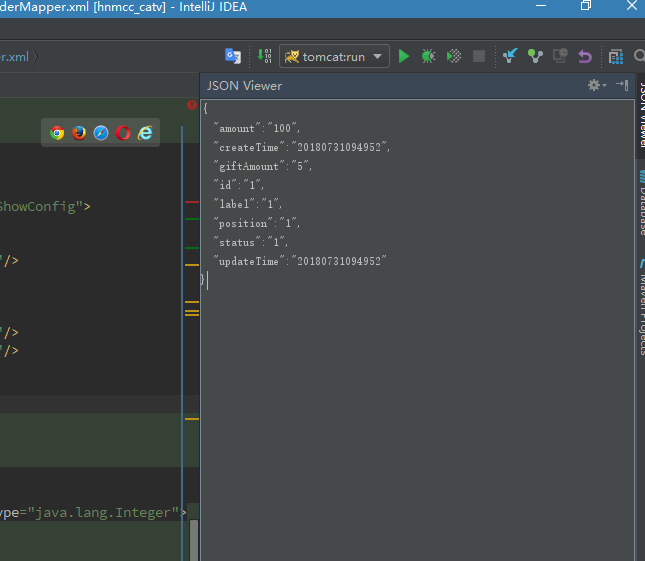
Task: Click the breadcrumb r.xml file link
Action: tap(14, 56)
